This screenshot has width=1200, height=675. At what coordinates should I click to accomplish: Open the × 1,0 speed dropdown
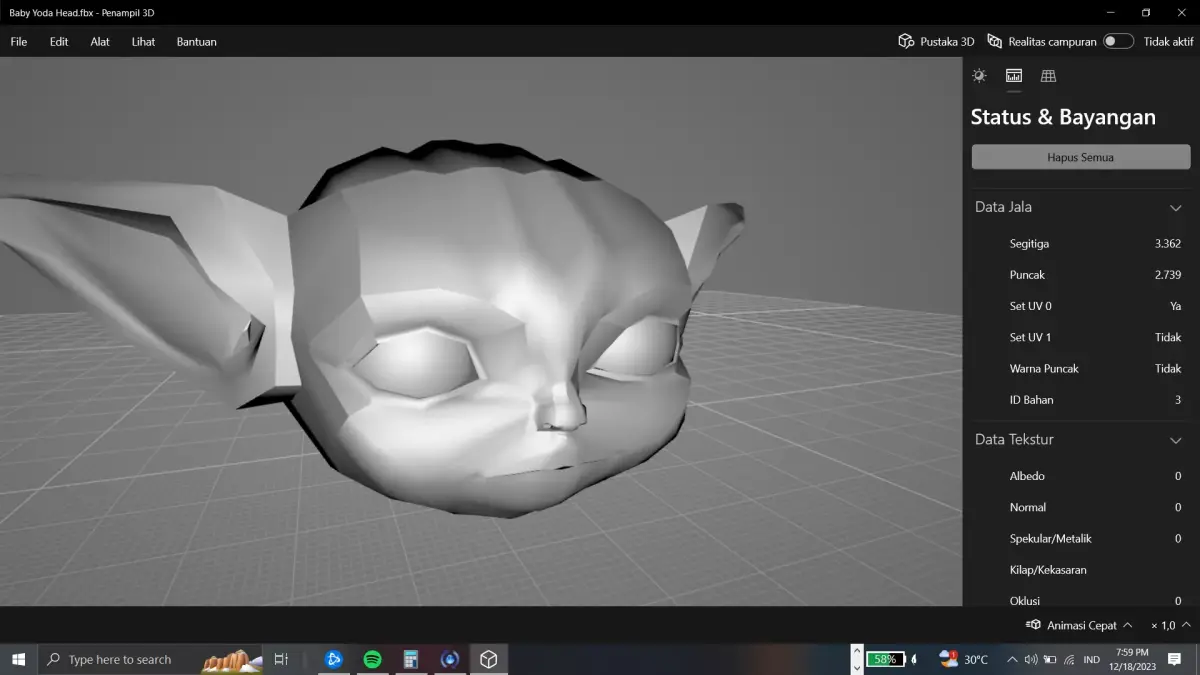pyautogui.click(x=1170, y=625)
